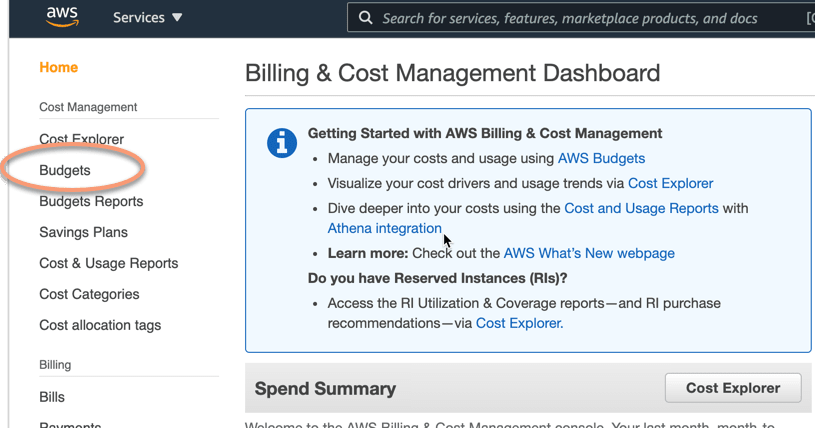This screenshot has width=815, height=428.
Task: Click the Cost Management section heading
Action: tap(88, 107)
